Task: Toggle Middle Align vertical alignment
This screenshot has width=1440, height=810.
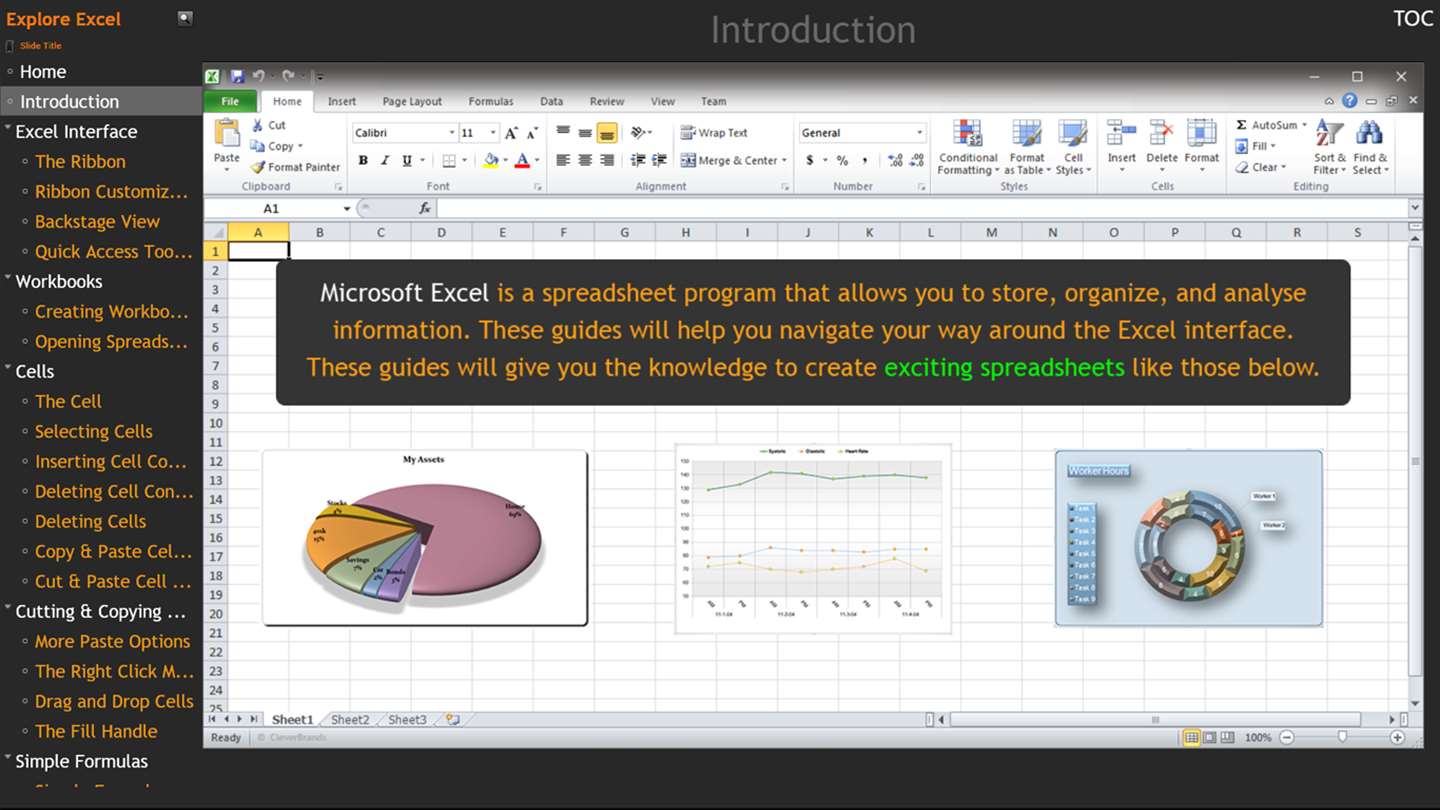Action: [585, 132]
